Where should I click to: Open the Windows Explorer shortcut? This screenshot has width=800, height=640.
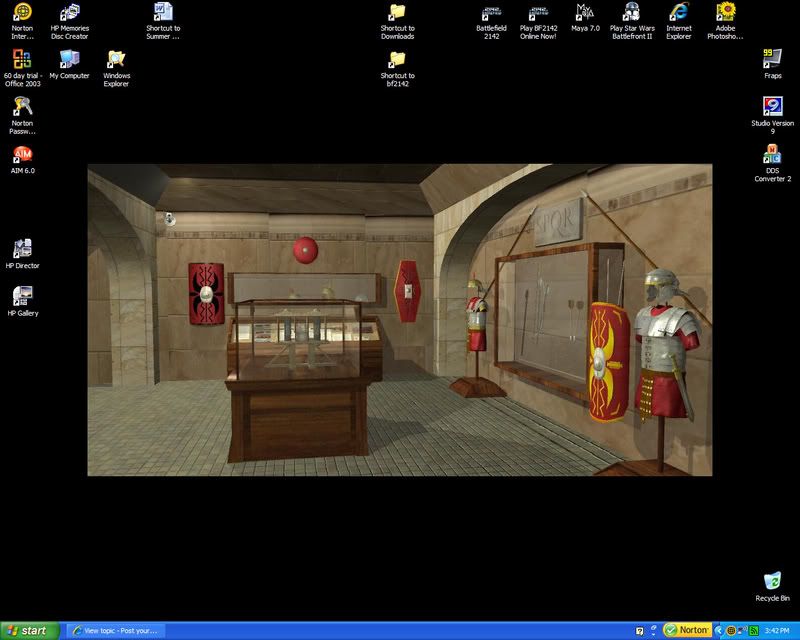pyautogui.click(x=116, y=68)
